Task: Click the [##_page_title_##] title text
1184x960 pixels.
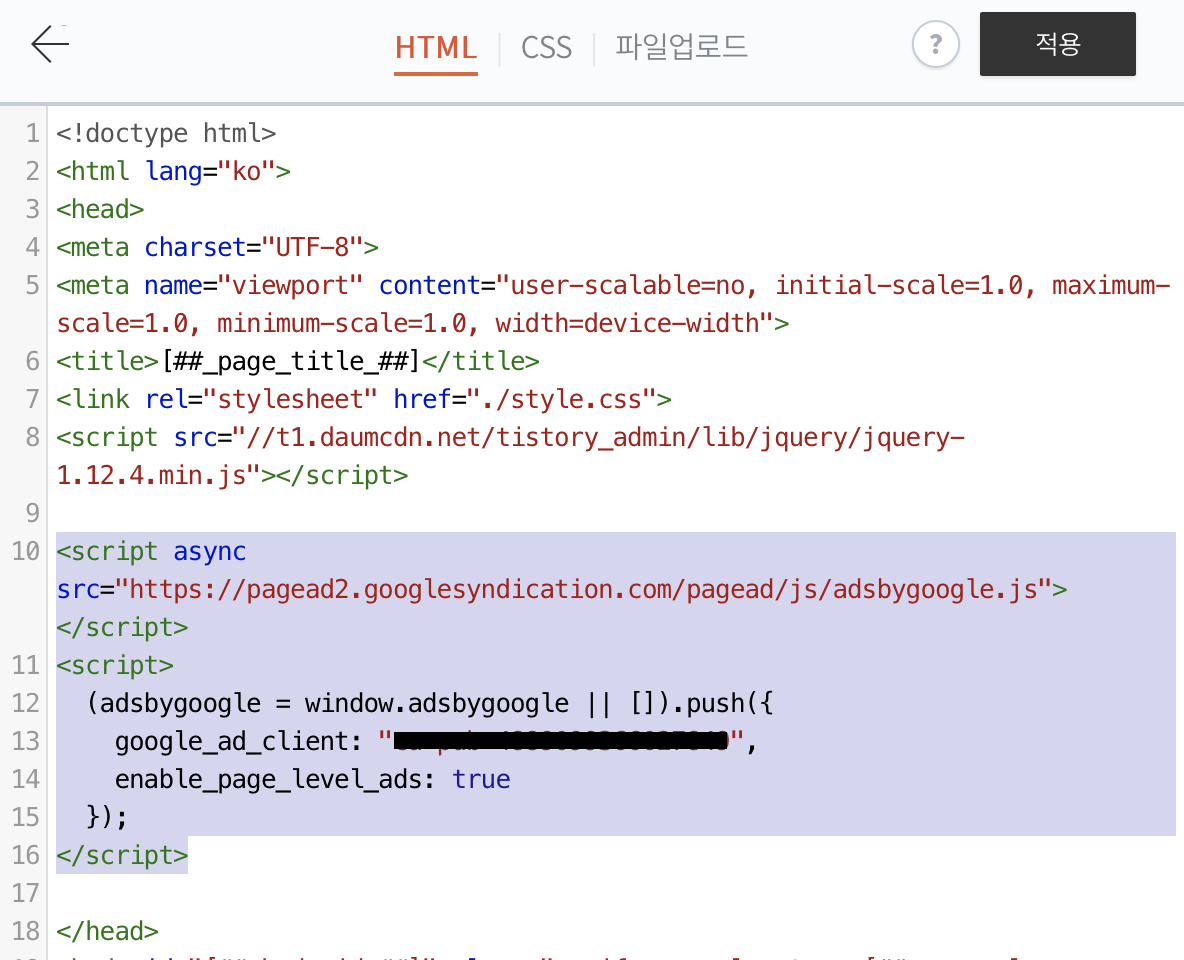Action: click(291, 361)
